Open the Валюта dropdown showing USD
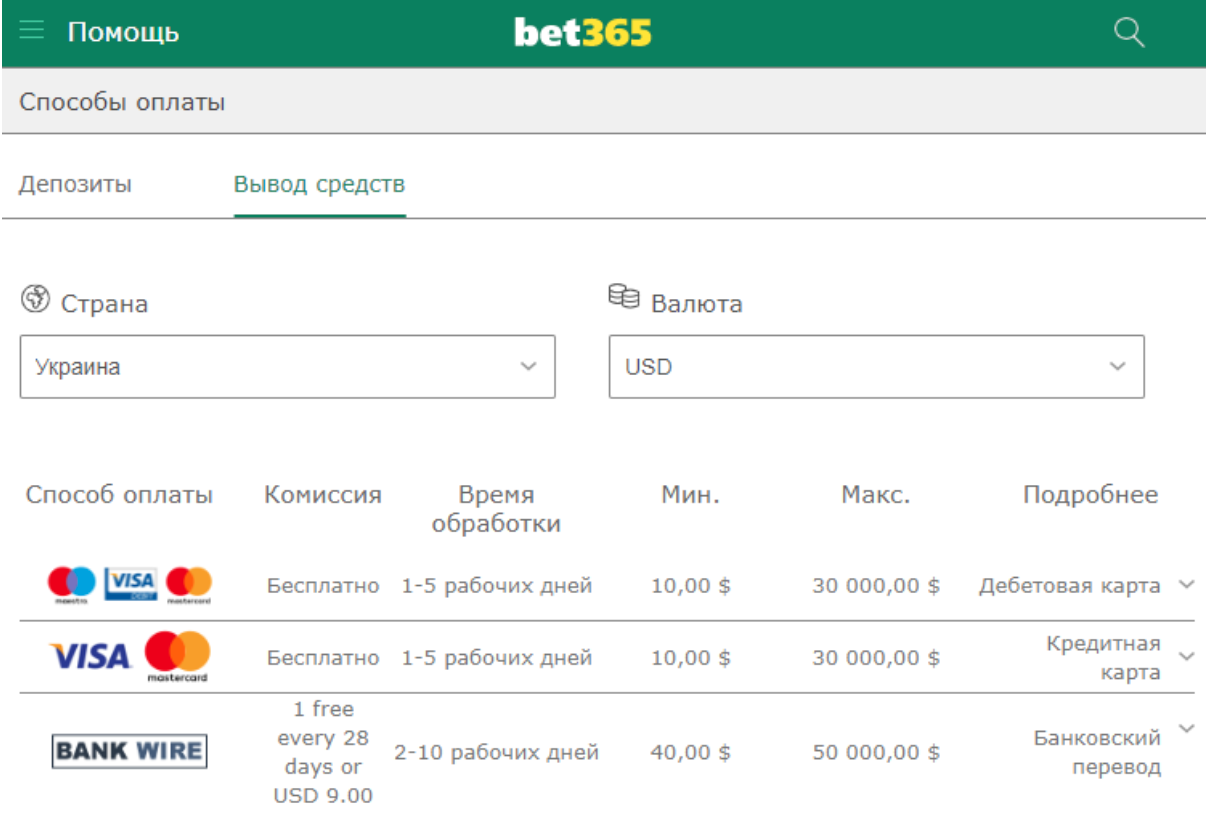 (x=876, y=367)
